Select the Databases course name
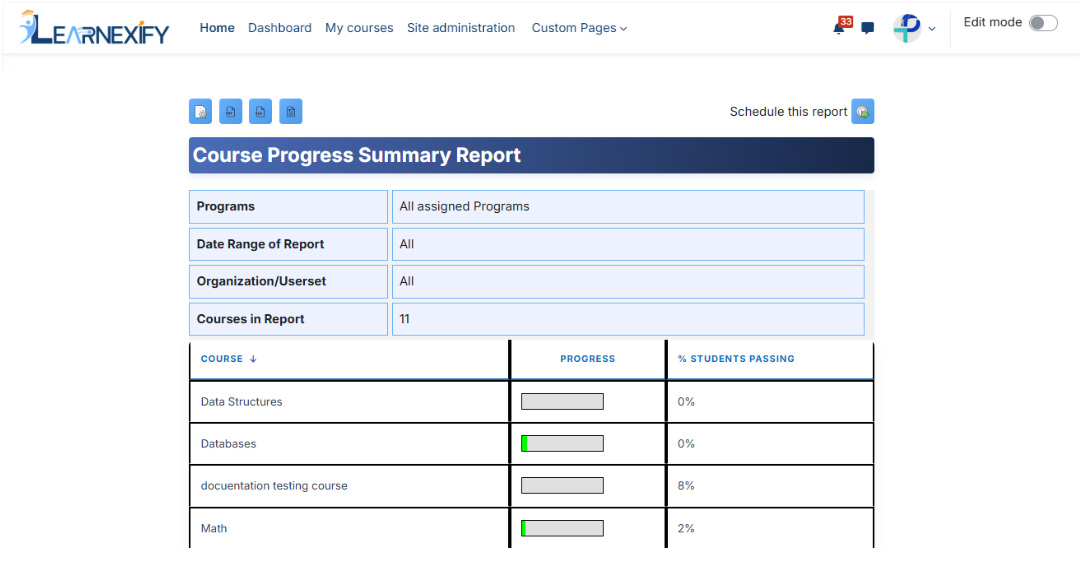 [x=228, y=444]
